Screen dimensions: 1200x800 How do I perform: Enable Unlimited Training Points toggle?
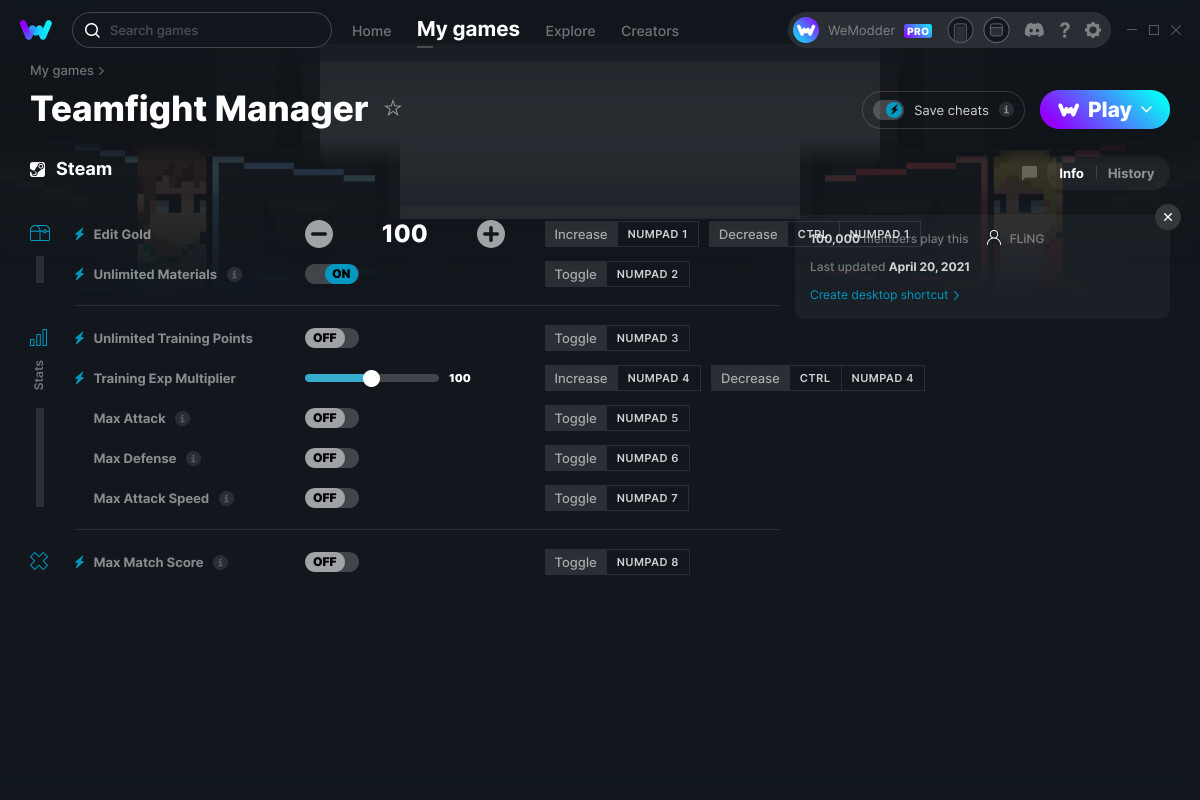pyautogui.click(x=332, y=338)
